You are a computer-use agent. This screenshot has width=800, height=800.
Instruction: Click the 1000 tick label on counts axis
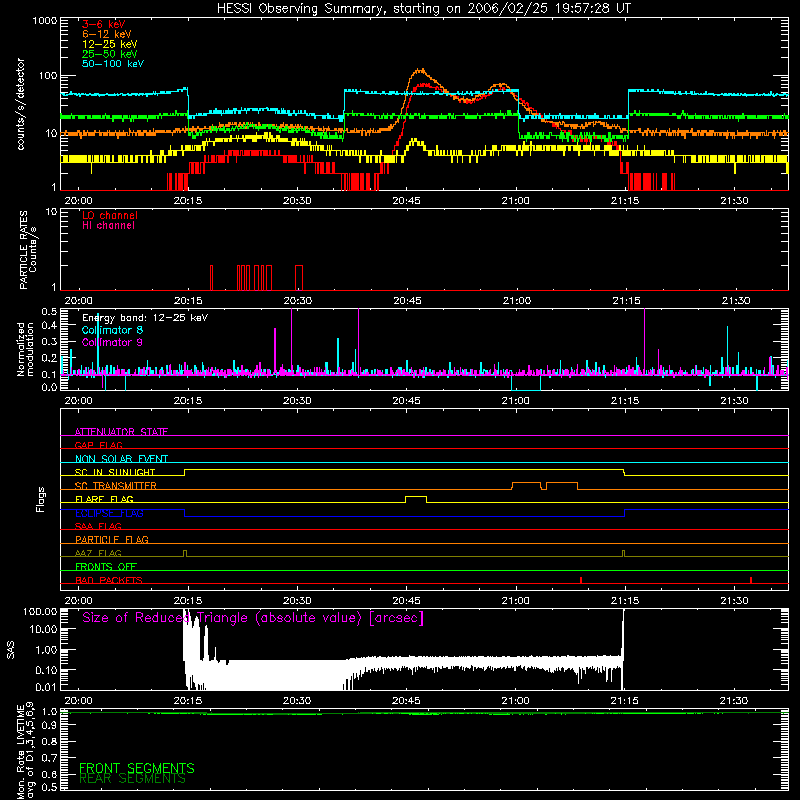click(x=44, y=20)
